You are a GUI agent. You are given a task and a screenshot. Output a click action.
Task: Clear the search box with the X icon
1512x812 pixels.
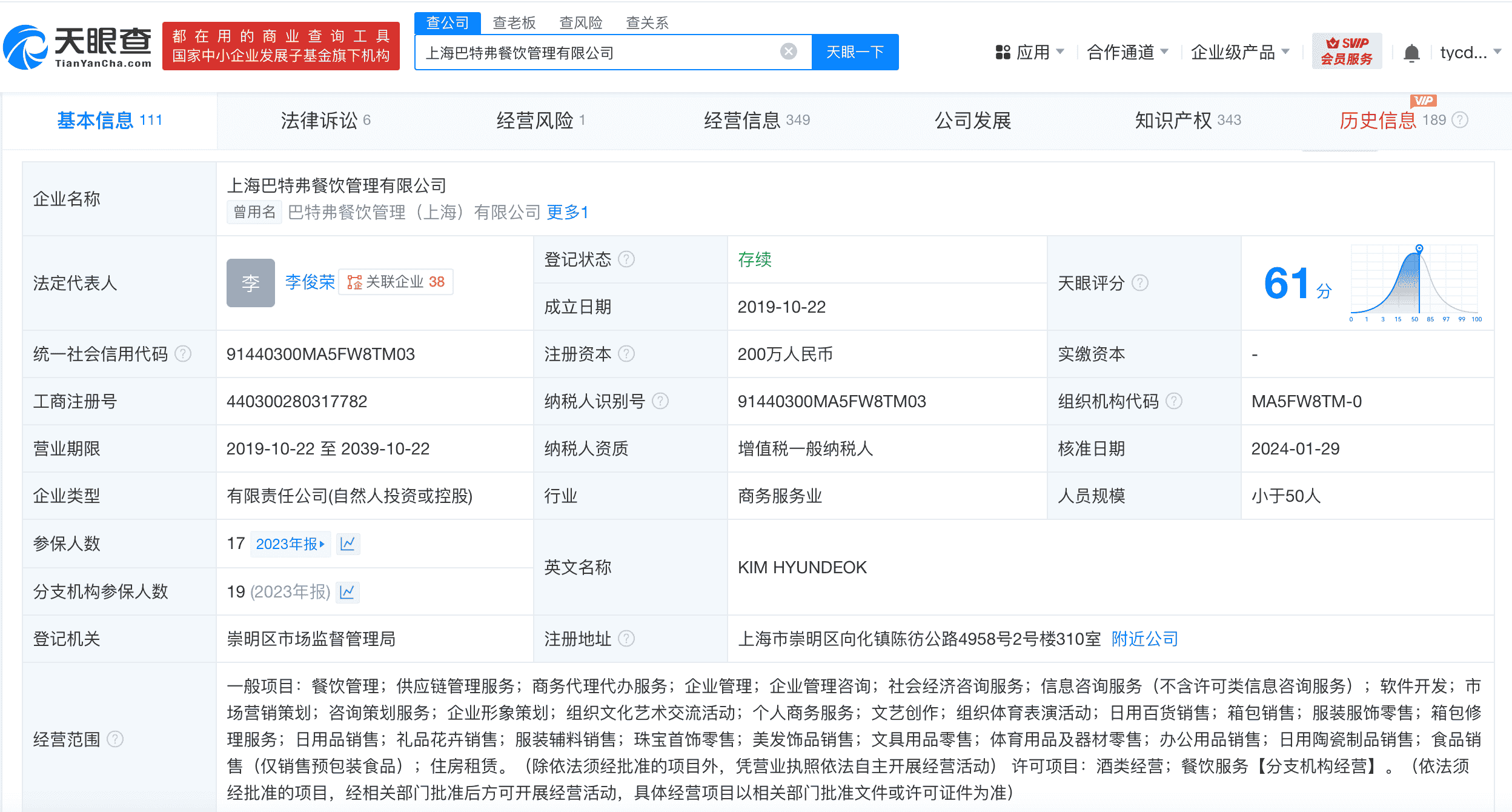pyautogui.click(x=787, y=52)
